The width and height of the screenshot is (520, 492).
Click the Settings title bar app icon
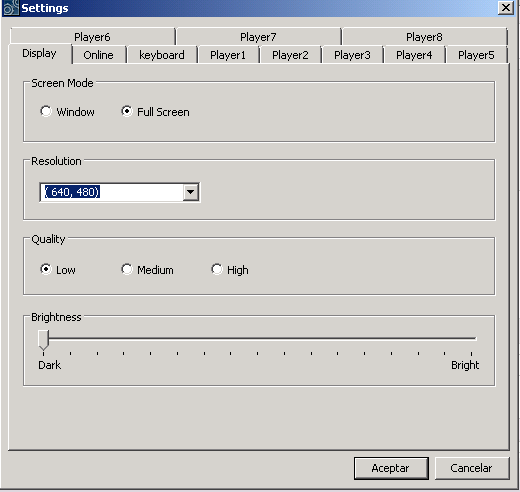pos(10,8)
